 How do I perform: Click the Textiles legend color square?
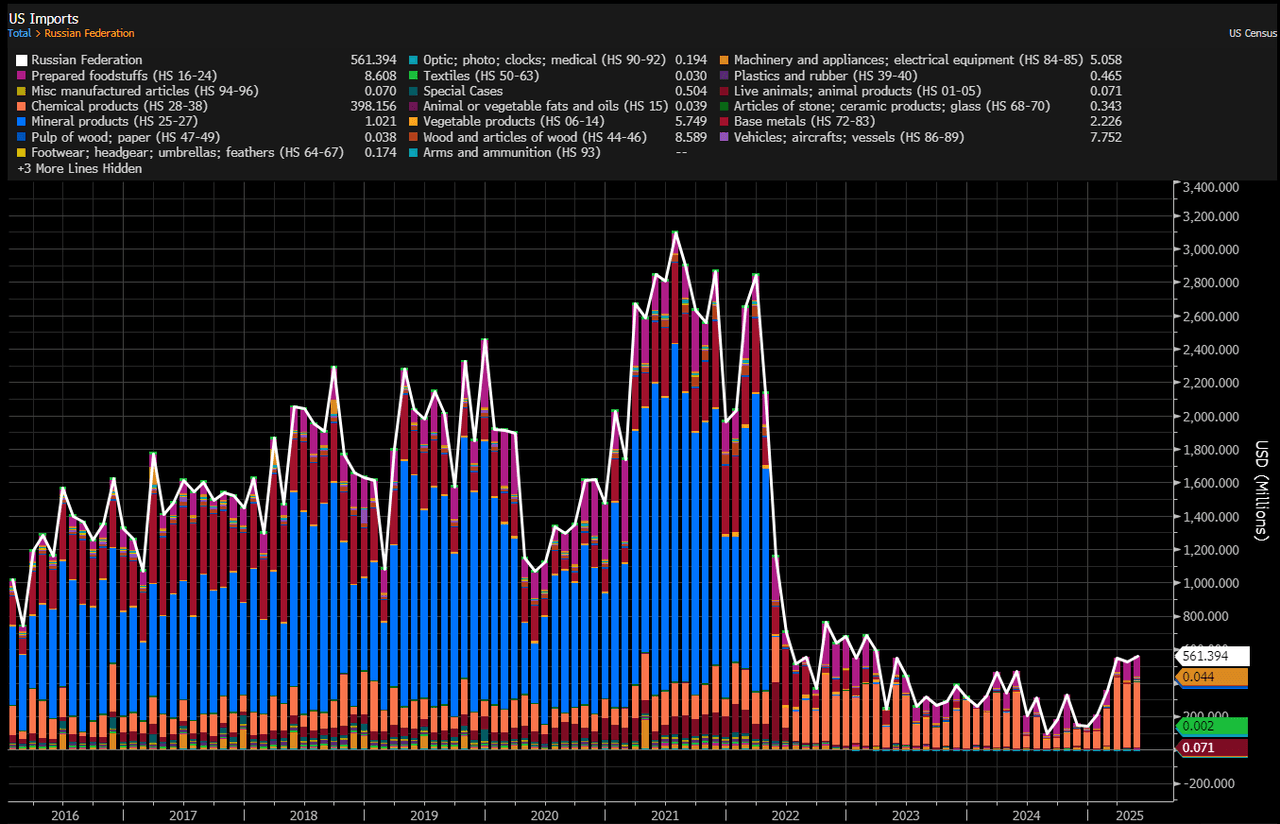click(414, 75)
